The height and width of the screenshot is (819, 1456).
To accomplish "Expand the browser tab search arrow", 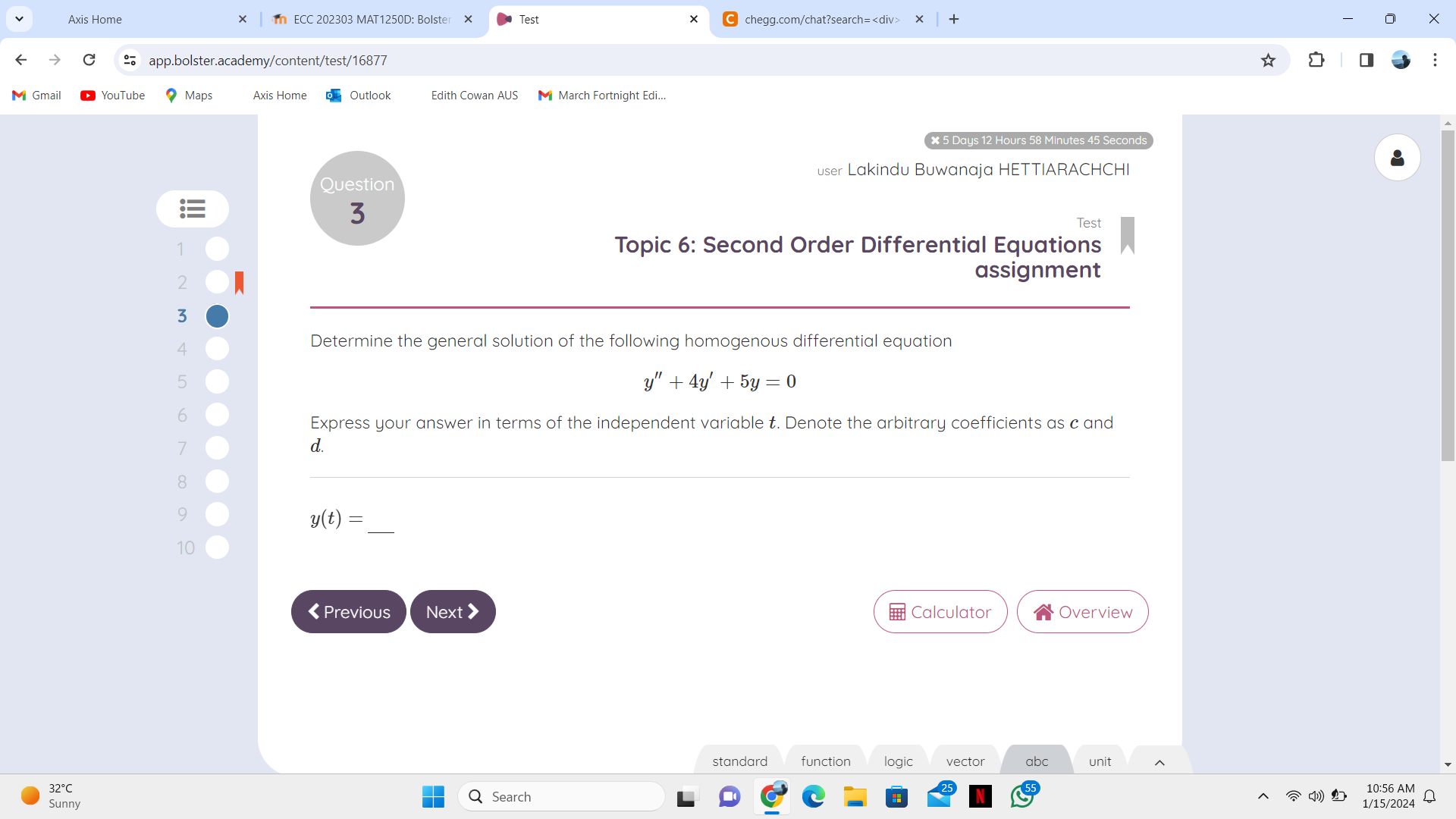I will click(19, 19).
